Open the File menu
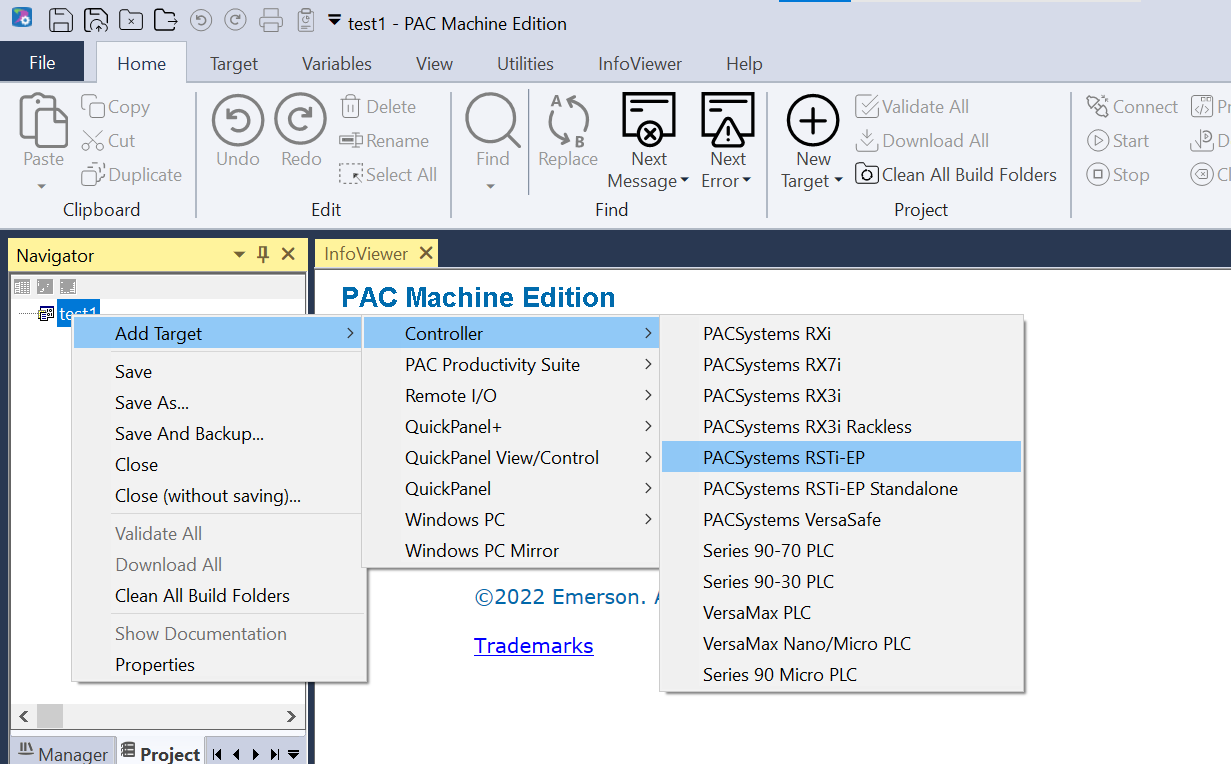The image size is (1231, 764). tap(42, 63)
